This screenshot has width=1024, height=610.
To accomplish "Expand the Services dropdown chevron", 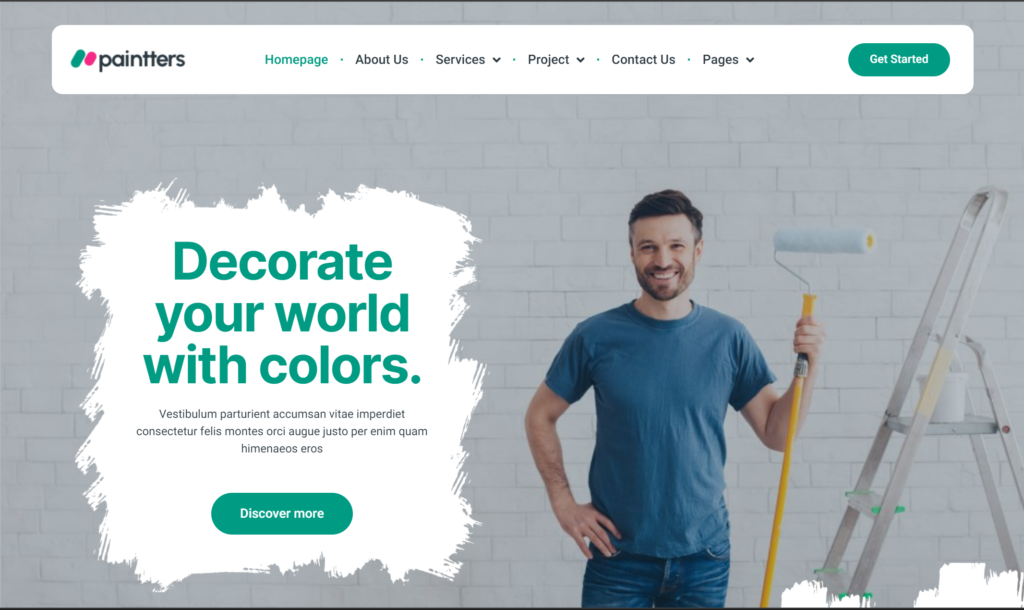I will [496, 60].
